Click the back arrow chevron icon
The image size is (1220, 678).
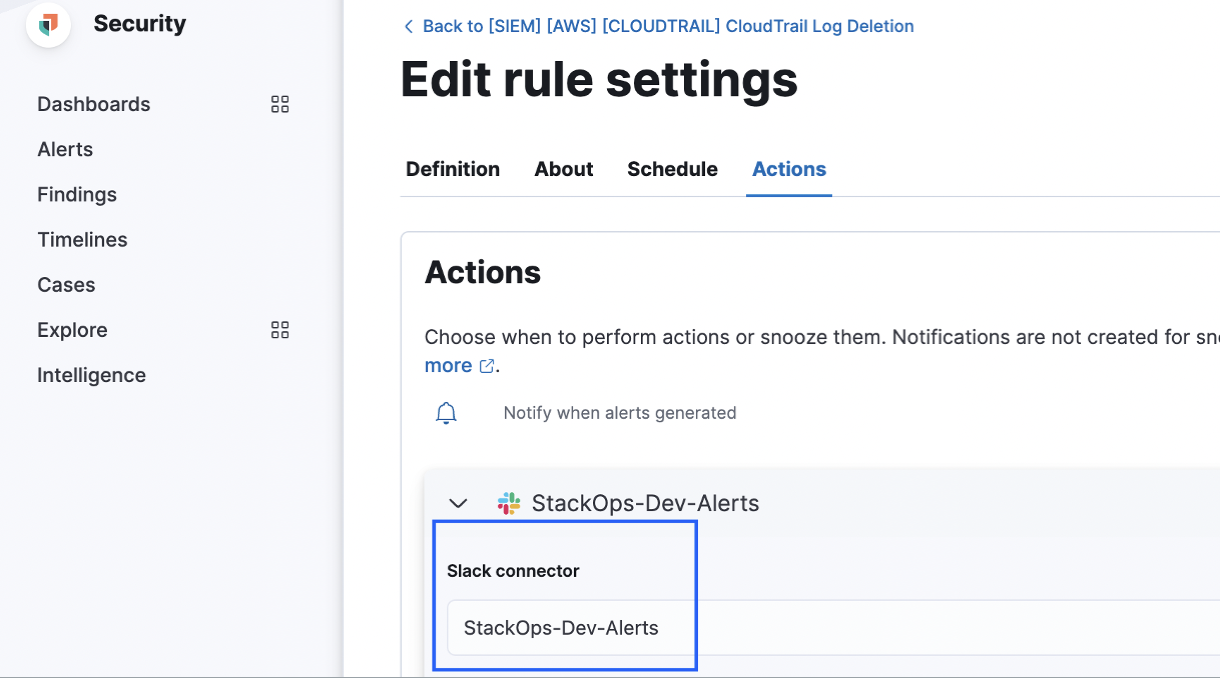coord(408,26)
